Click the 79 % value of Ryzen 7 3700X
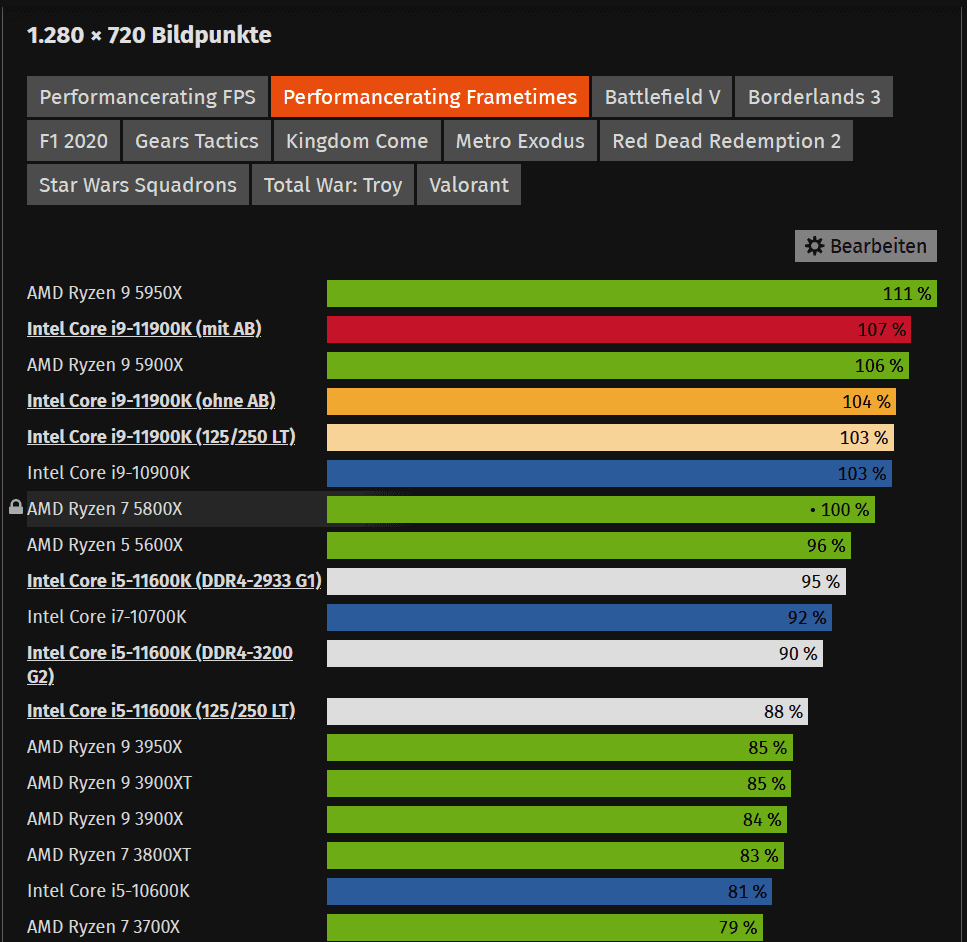 (738, 928)
